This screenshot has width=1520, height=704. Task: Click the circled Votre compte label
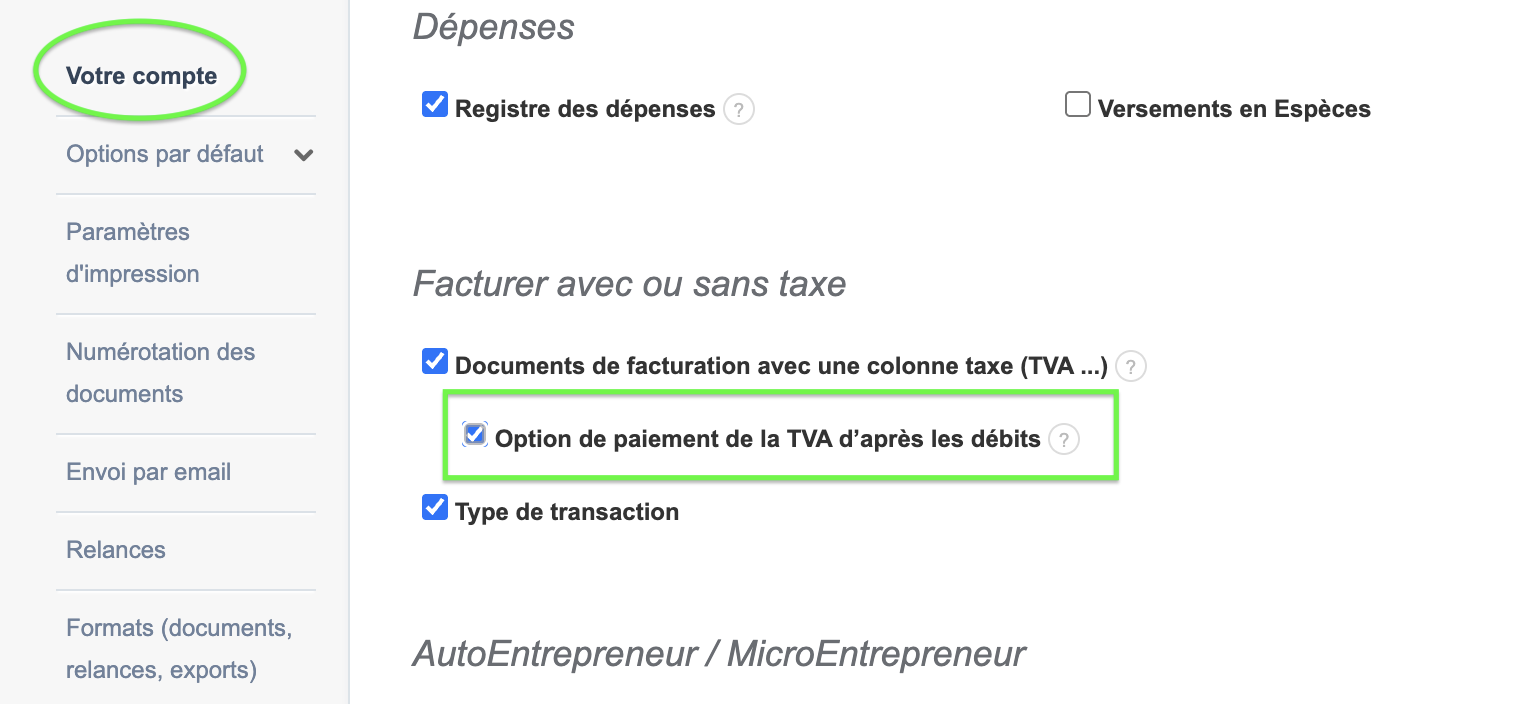pos(139,75)
